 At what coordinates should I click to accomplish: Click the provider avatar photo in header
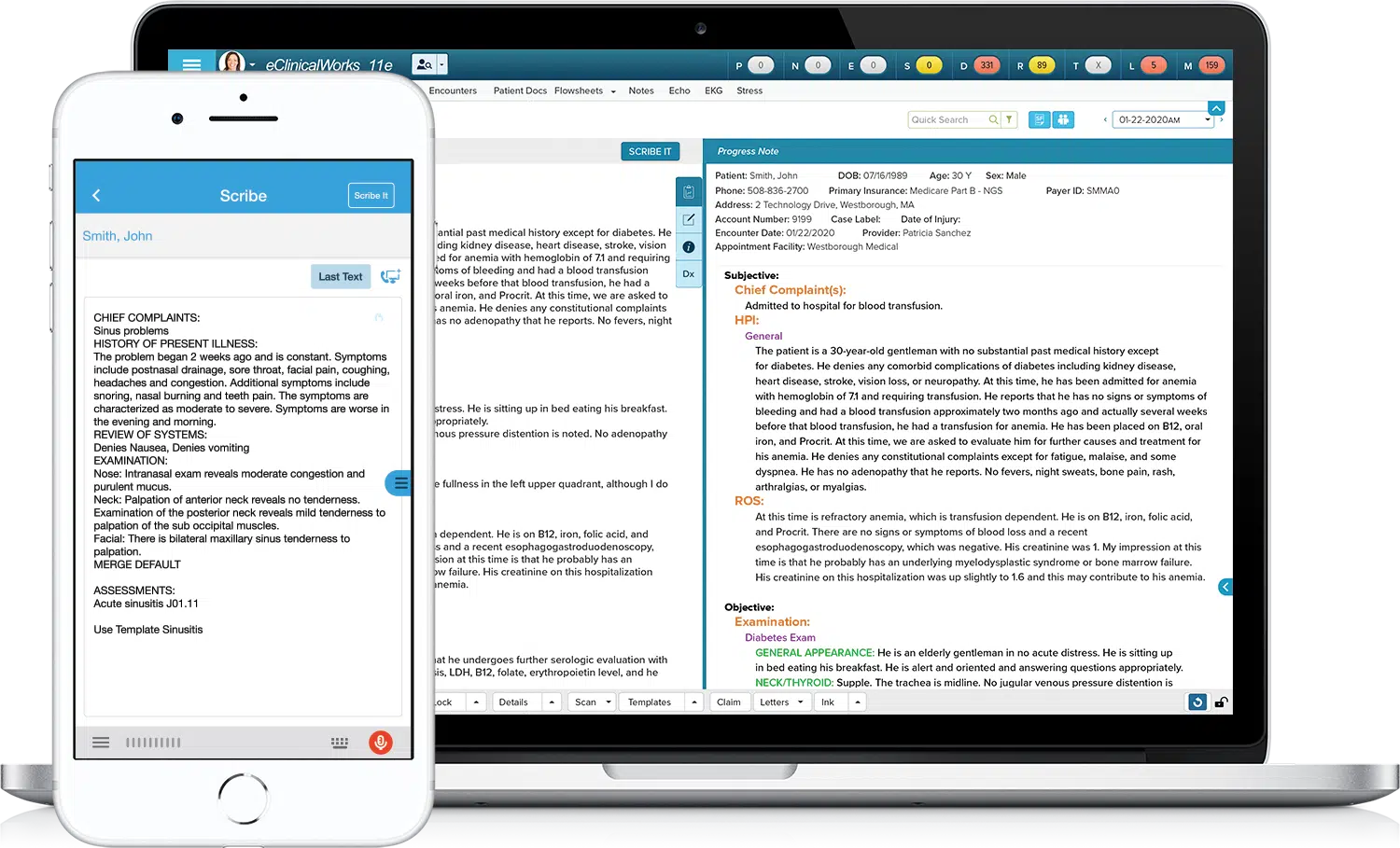click(231, 63)
